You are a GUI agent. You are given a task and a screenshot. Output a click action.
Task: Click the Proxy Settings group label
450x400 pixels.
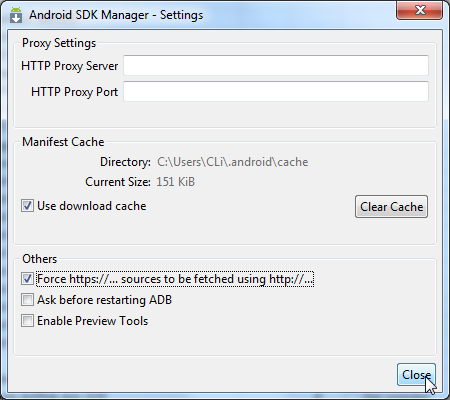pos(59,43)
